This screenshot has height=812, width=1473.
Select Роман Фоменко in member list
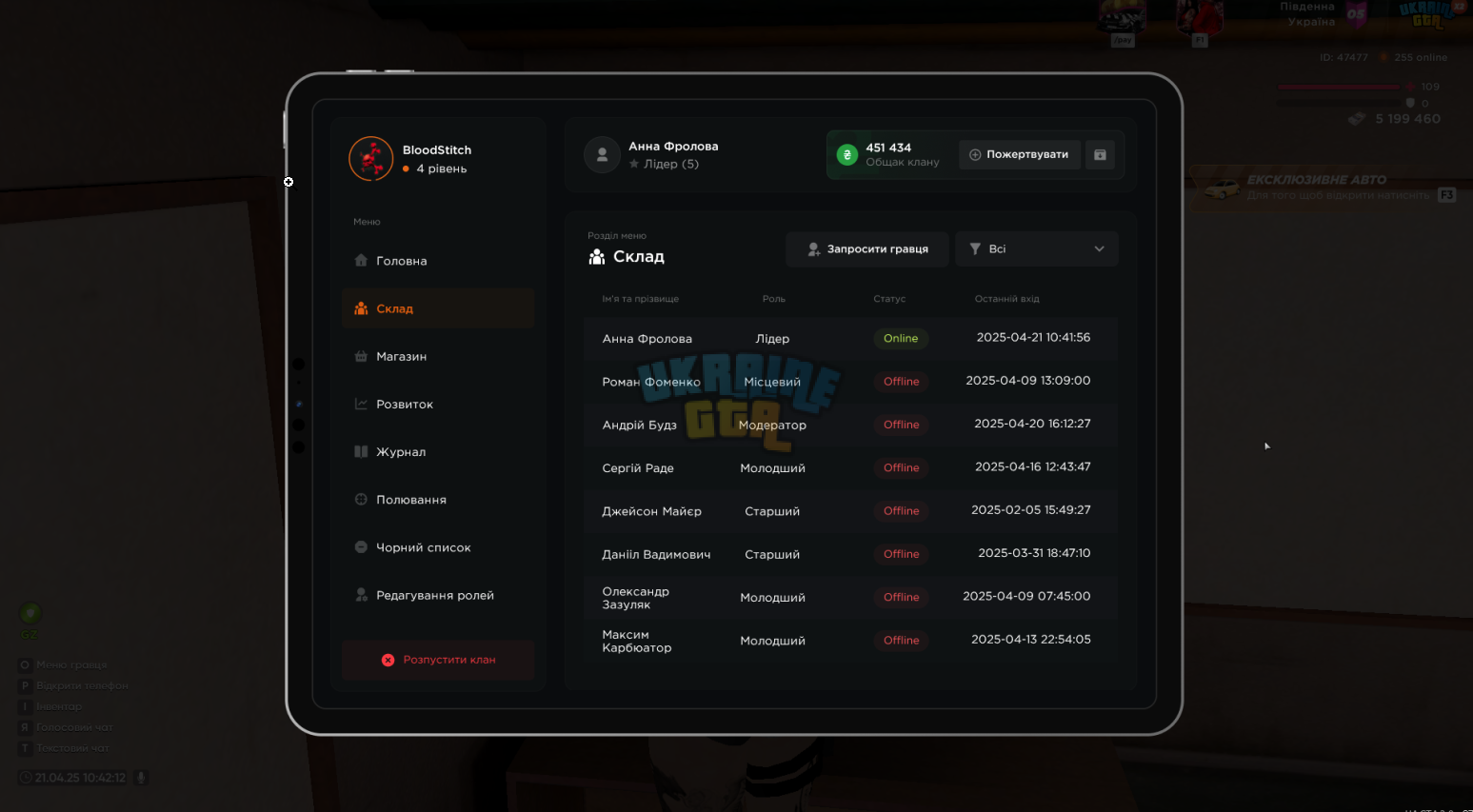click(x=651, y=382)
